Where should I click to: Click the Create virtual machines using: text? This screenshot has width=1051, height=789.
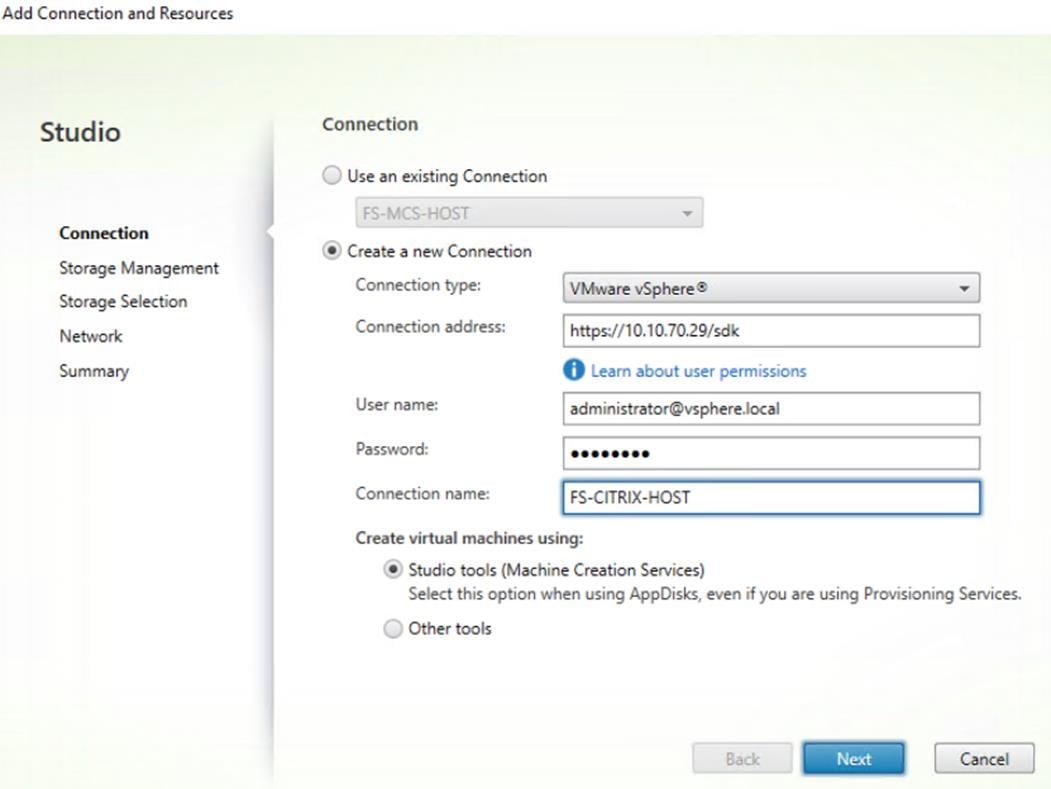[469, 538]
